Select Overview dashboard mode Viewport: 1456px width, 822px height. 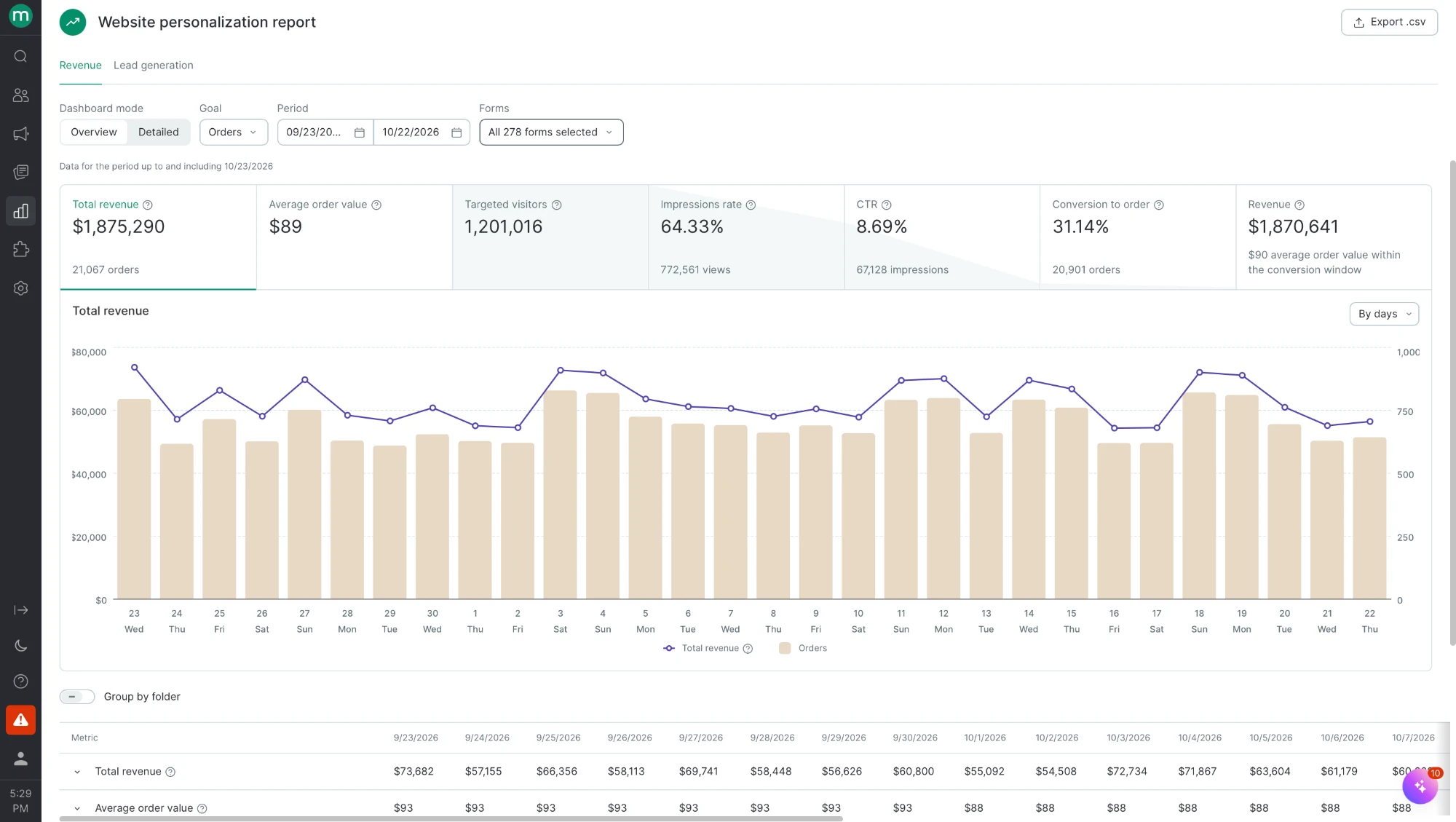click(x=94, y=133)
